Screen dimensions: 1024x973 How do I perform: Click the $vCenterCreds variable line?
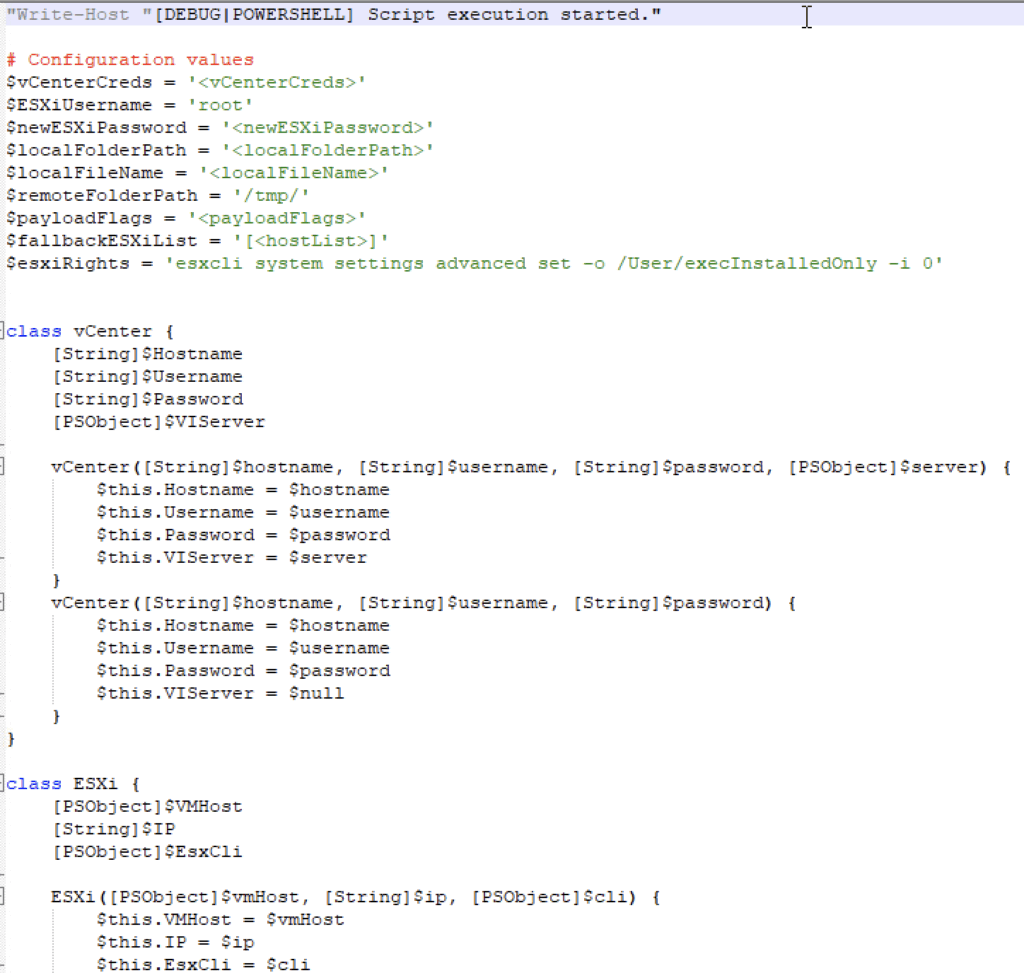[x=186, y=83]
